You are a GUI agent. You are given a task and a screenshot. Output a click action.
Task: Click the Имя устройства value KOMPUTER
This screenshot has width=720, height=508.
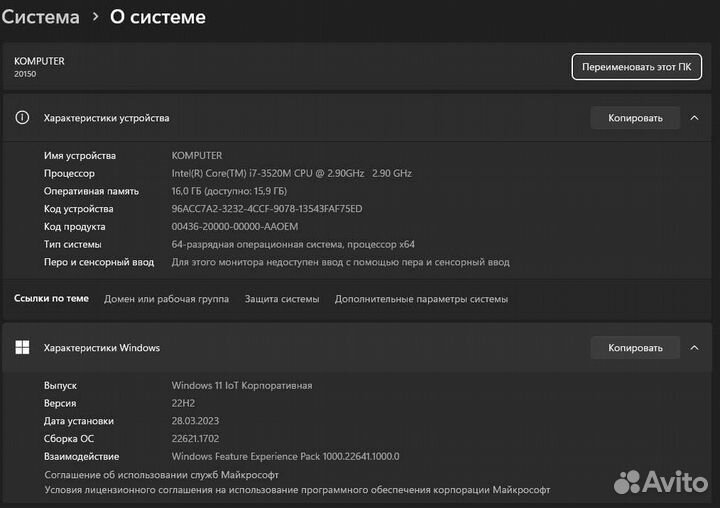tap(197, 156)
